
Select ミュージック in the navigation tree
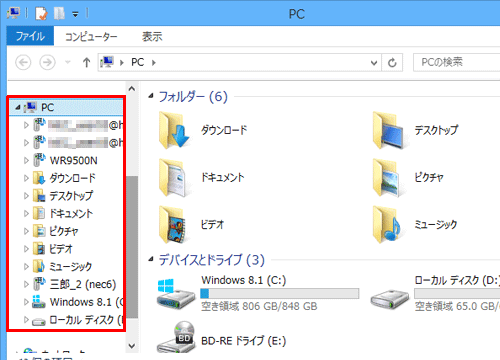coord(71,267)
